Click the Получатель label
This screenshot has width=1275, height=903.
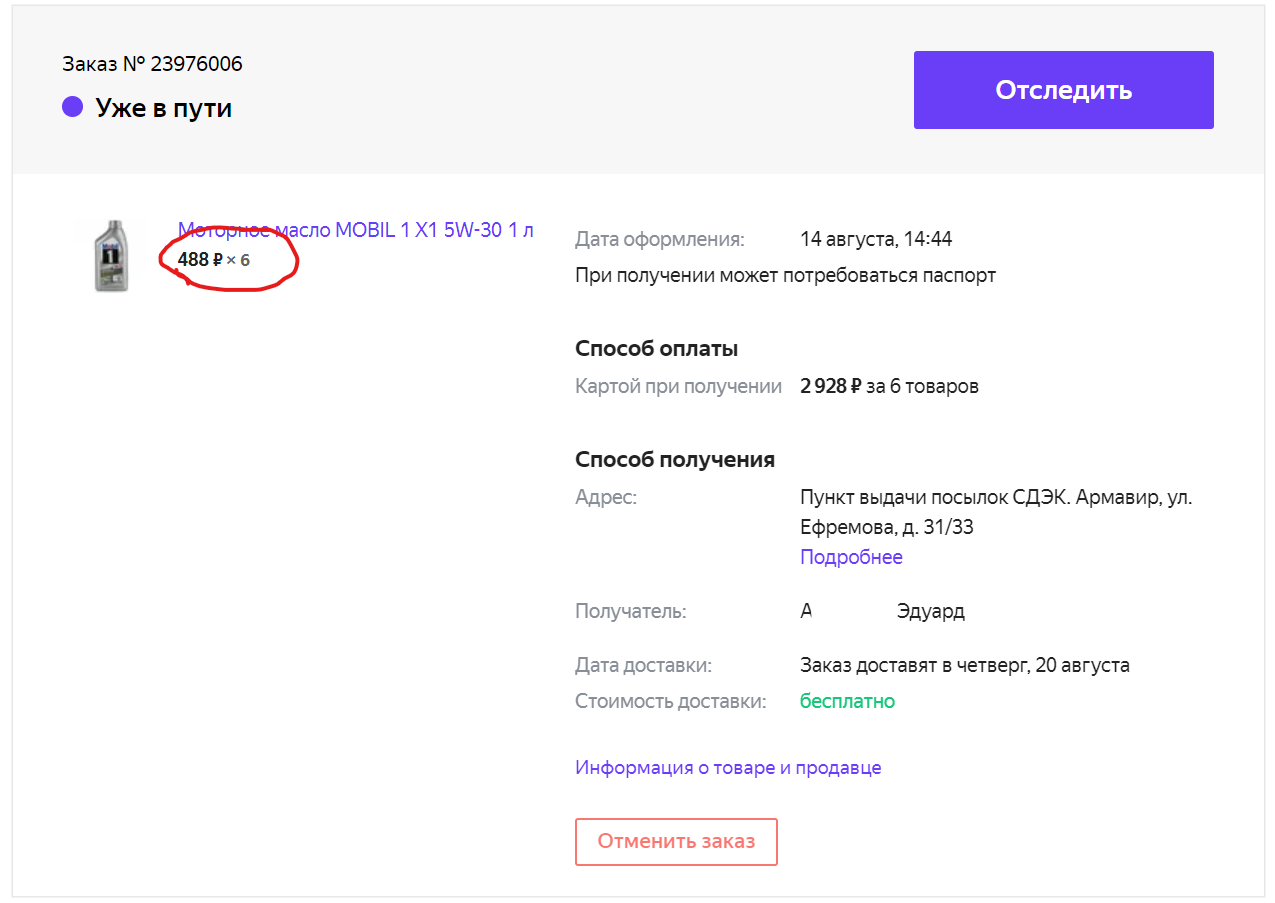point(631,611)
